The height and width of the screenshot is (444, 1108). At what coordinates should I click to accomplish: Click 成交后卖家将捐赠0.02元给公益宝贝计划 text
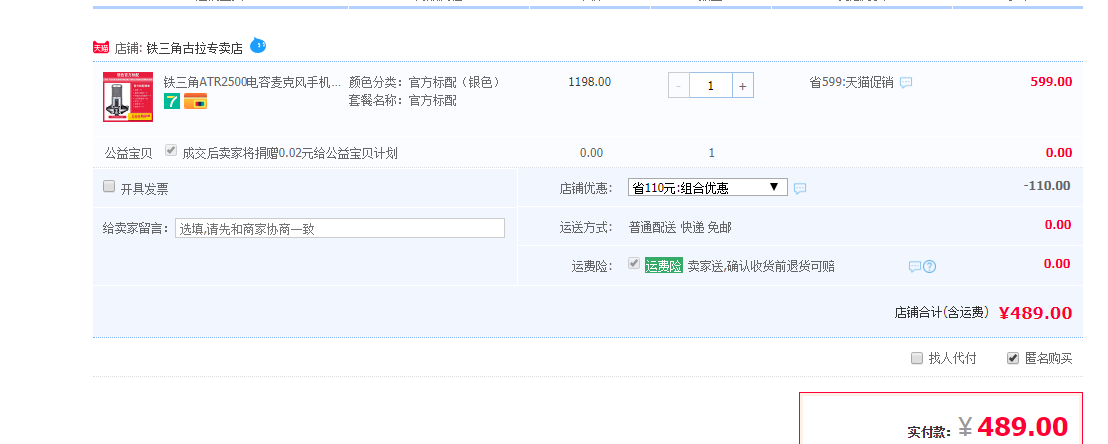click(290, 153)
